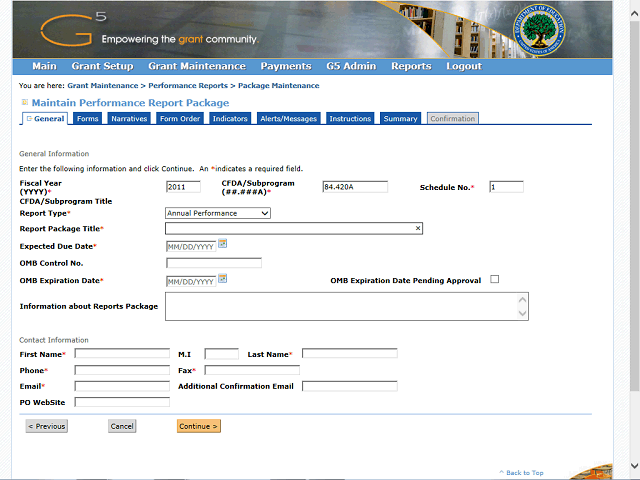Follow the Package Maintenance breadcrumb link
Screen dimensions: 640x480
279,86
